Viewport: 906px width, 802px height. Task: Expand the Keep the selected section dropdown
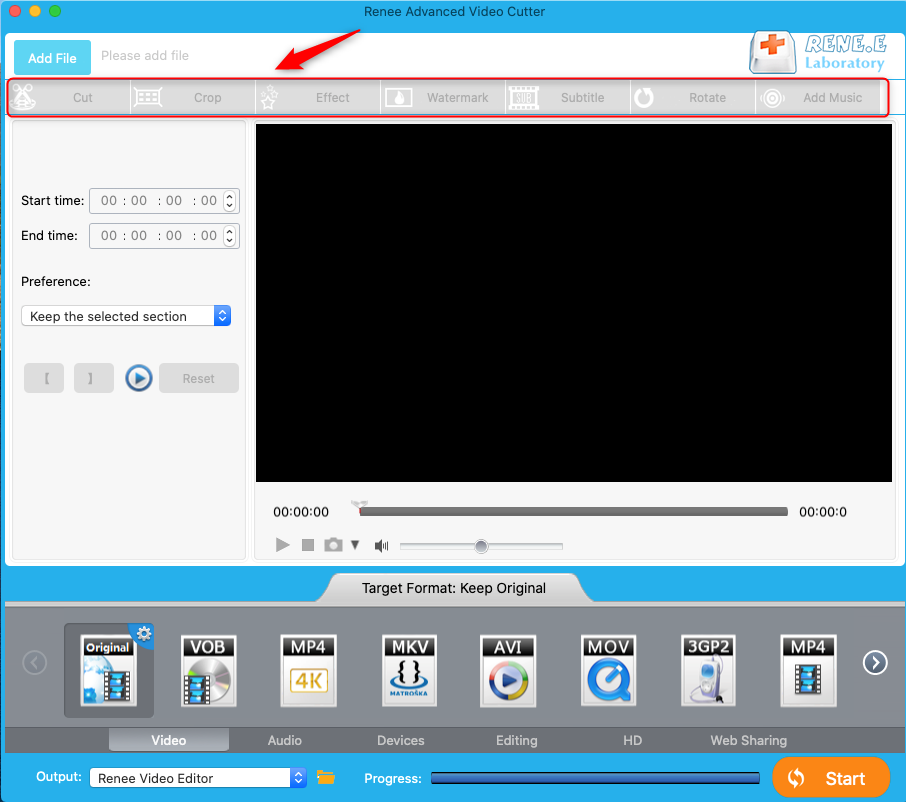click(x=222, y=316)
